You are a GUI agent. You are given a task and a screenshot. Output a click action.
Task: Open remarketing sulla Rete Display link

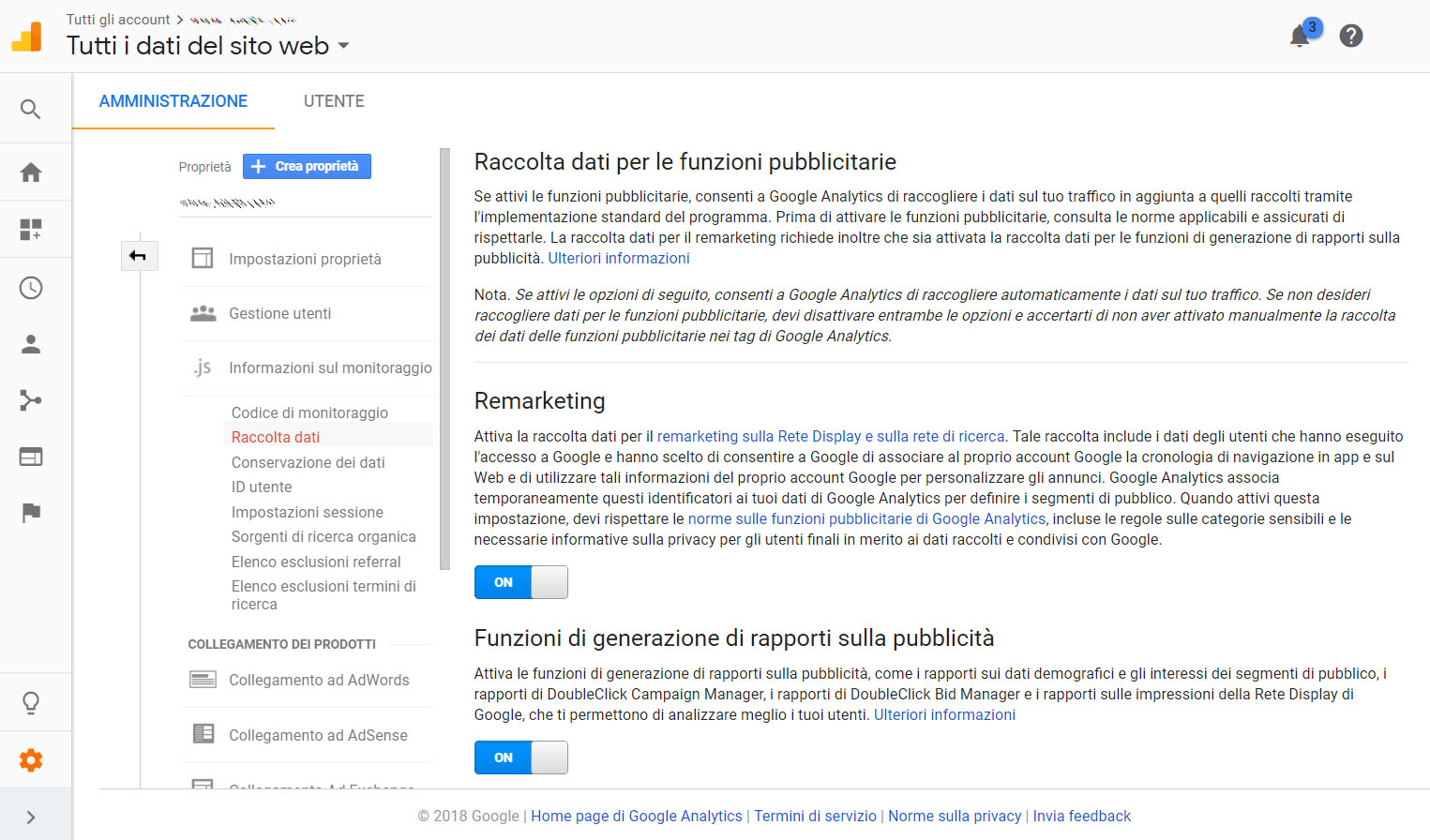click(831, 436)
